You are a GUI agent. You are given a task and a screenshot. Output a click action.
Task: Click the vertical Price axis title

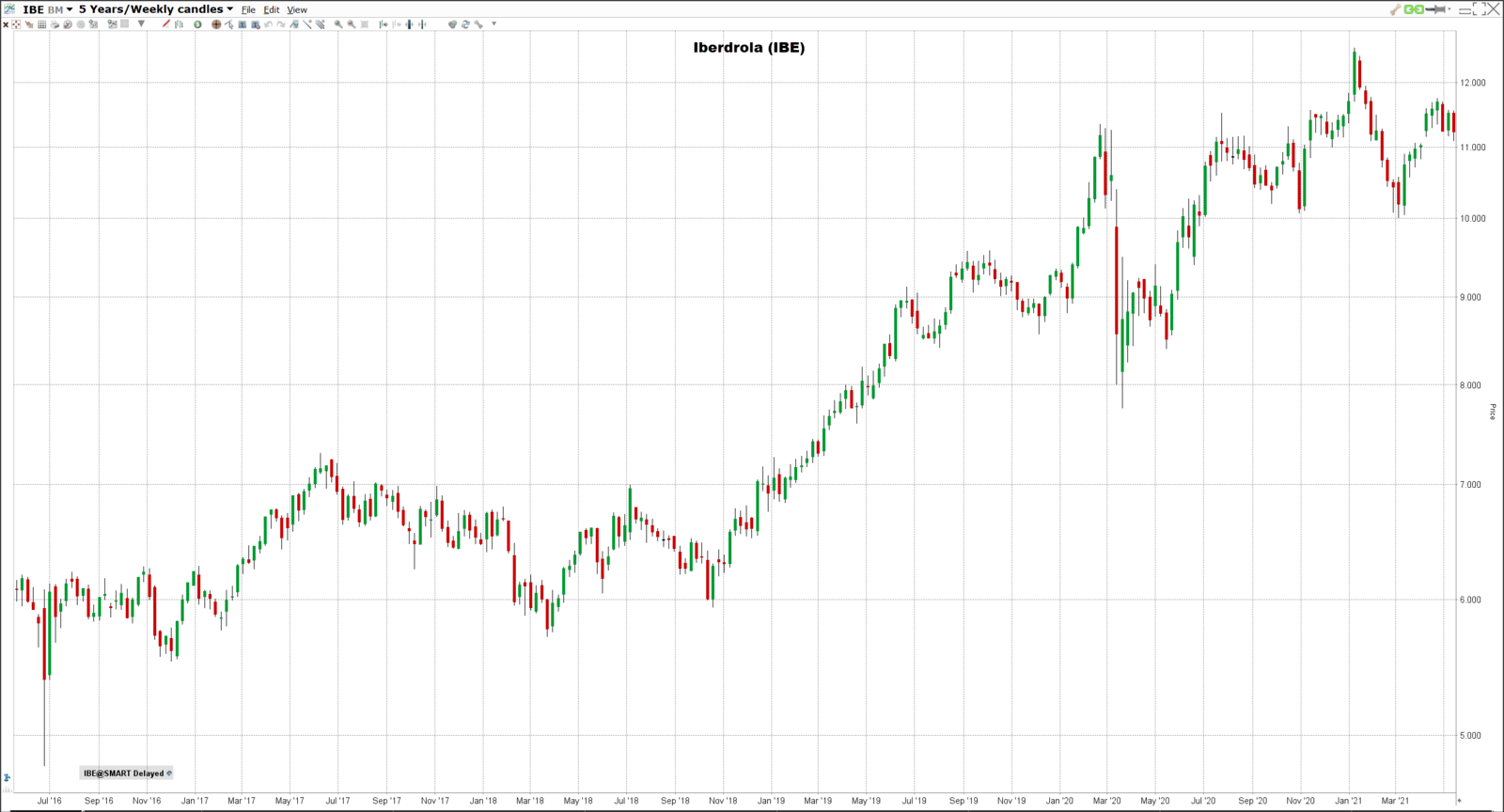tap(1493, 412)
